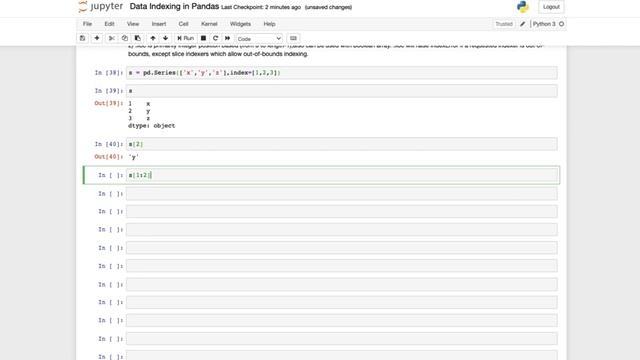Click the Logout button
The height and width of the screenshot is (360, 640).
(551, 7)
